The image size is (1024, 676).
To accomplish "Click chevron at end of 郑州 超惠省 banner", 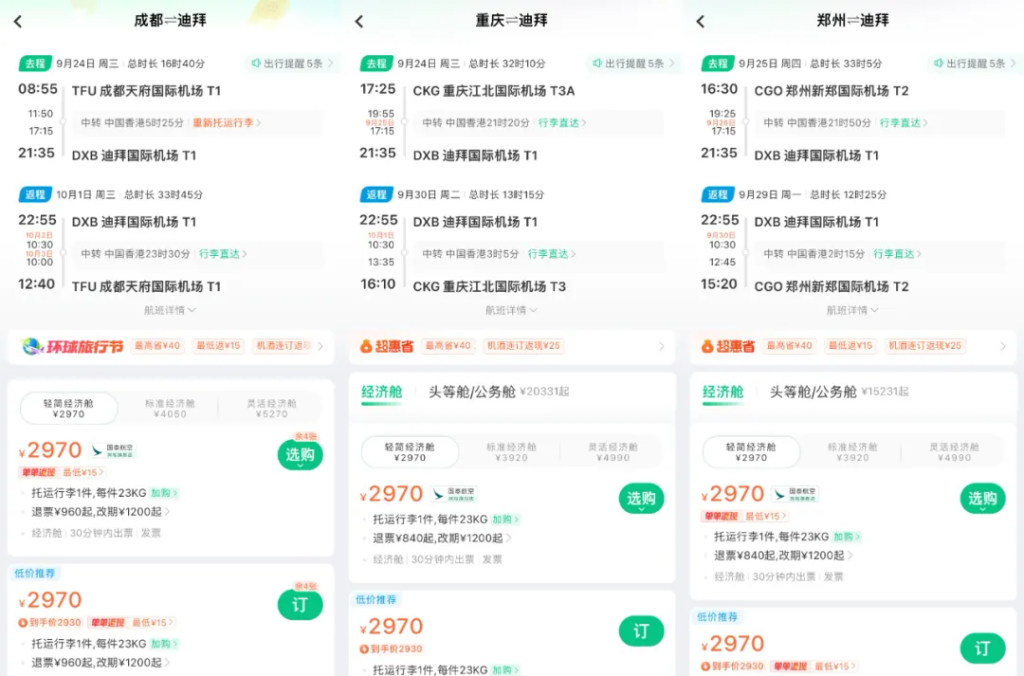I will coord(1003,346).
